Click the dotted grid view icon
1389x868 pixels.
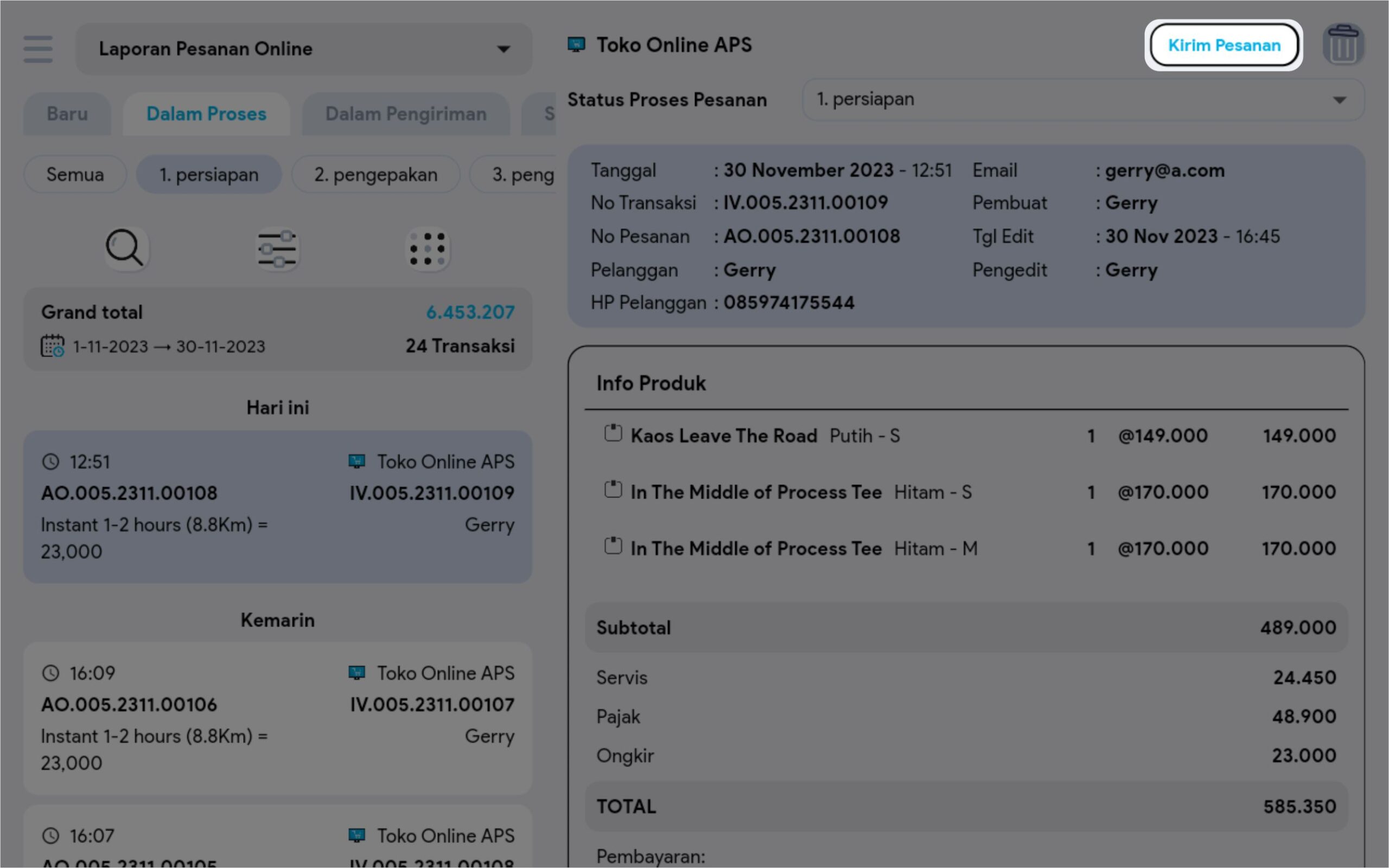(x=428, y=249)
